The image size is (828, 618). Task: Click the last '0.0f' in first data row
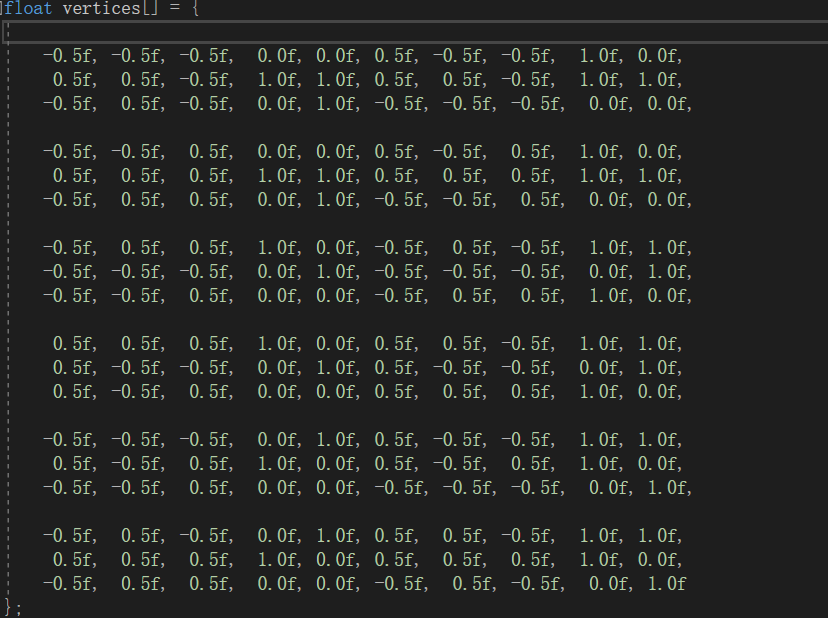(x=660, y=56)
